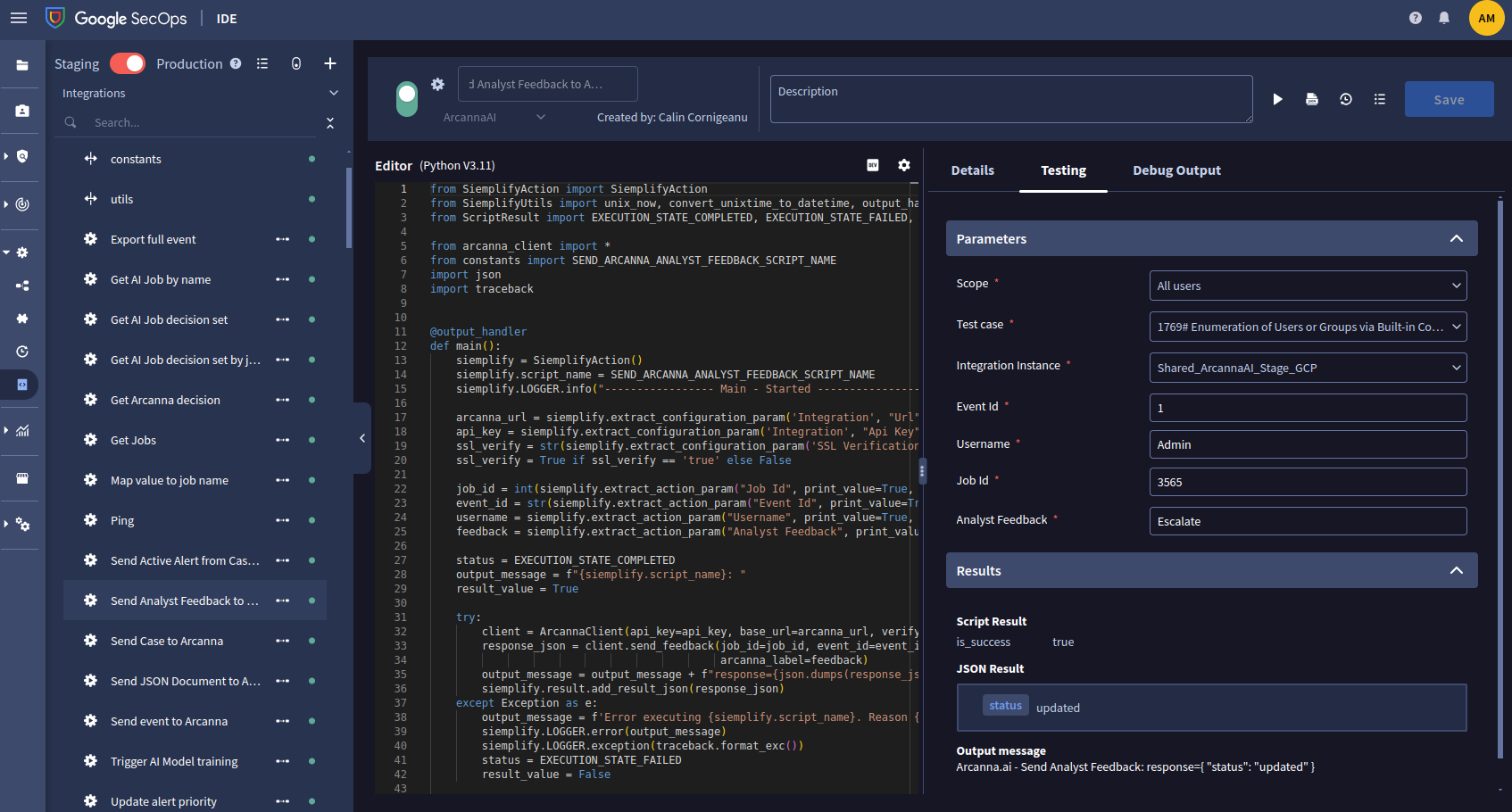Switch to the Details tab
The height and width of the screenshot is (812, 1512).
coord(972,170)
